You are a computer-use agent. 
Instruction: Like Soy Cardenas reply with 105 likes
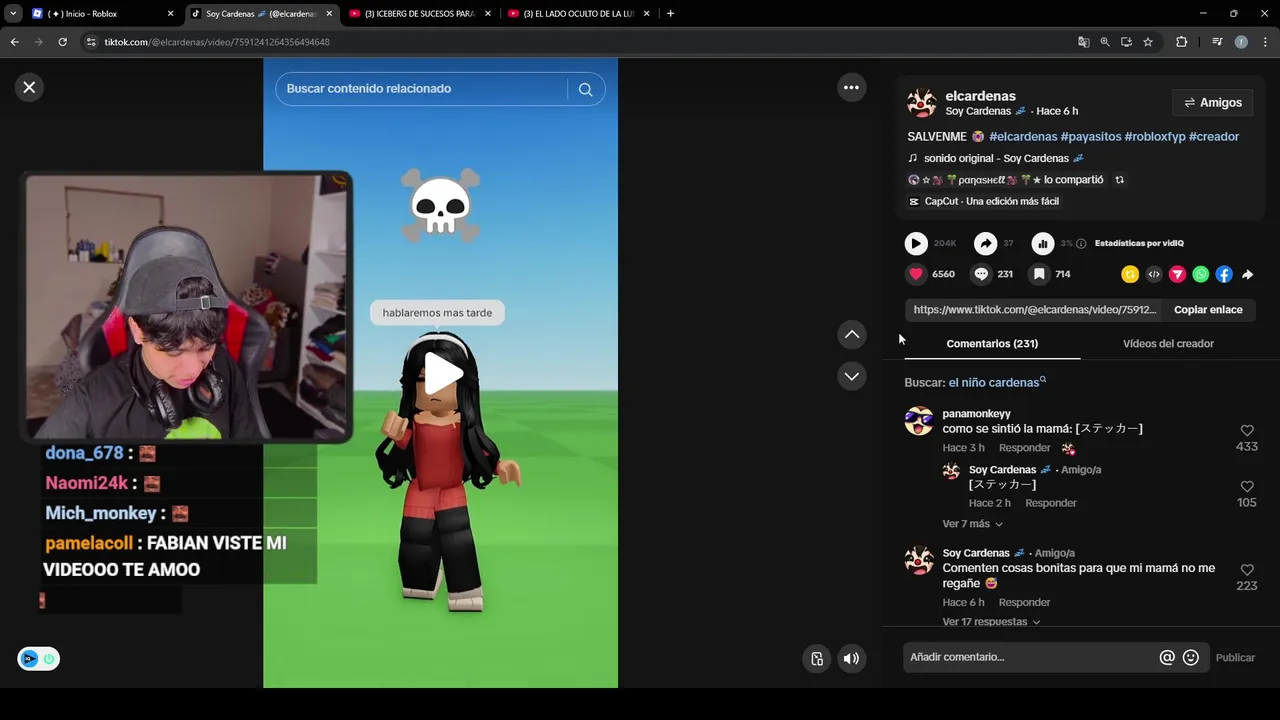point(1247,487)
